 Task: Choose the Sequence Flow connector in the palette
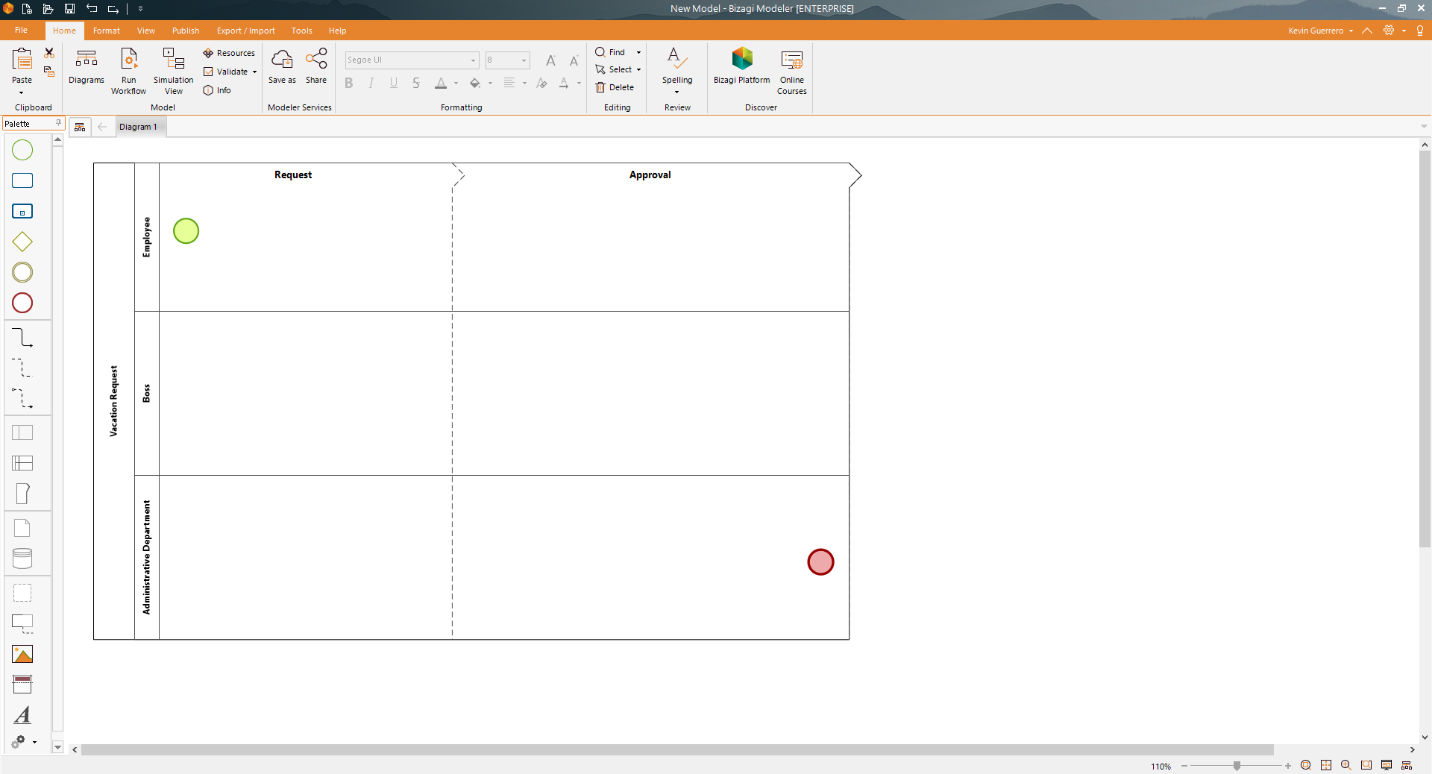[x=22, y=337]
